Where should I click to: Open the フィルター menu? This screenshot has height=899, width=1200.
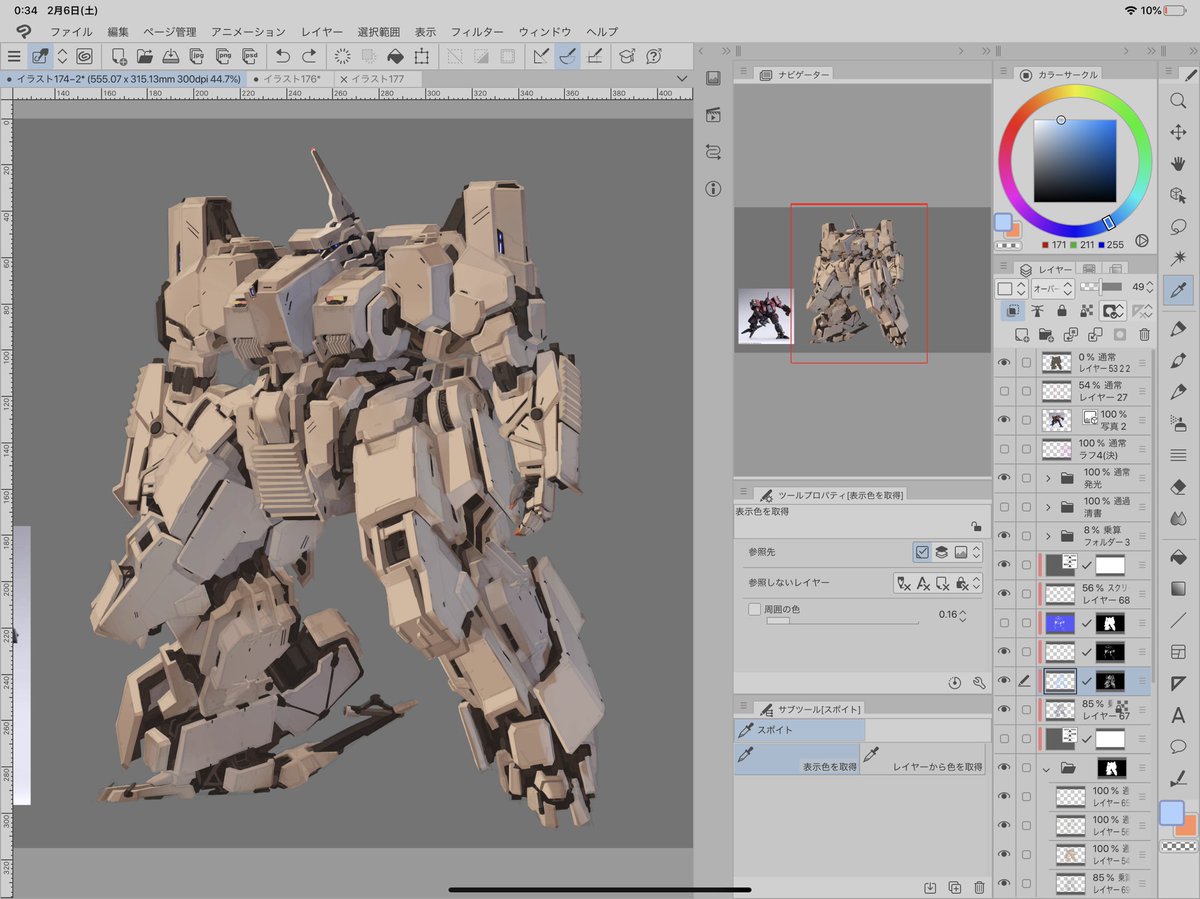[x=476, y=32]
